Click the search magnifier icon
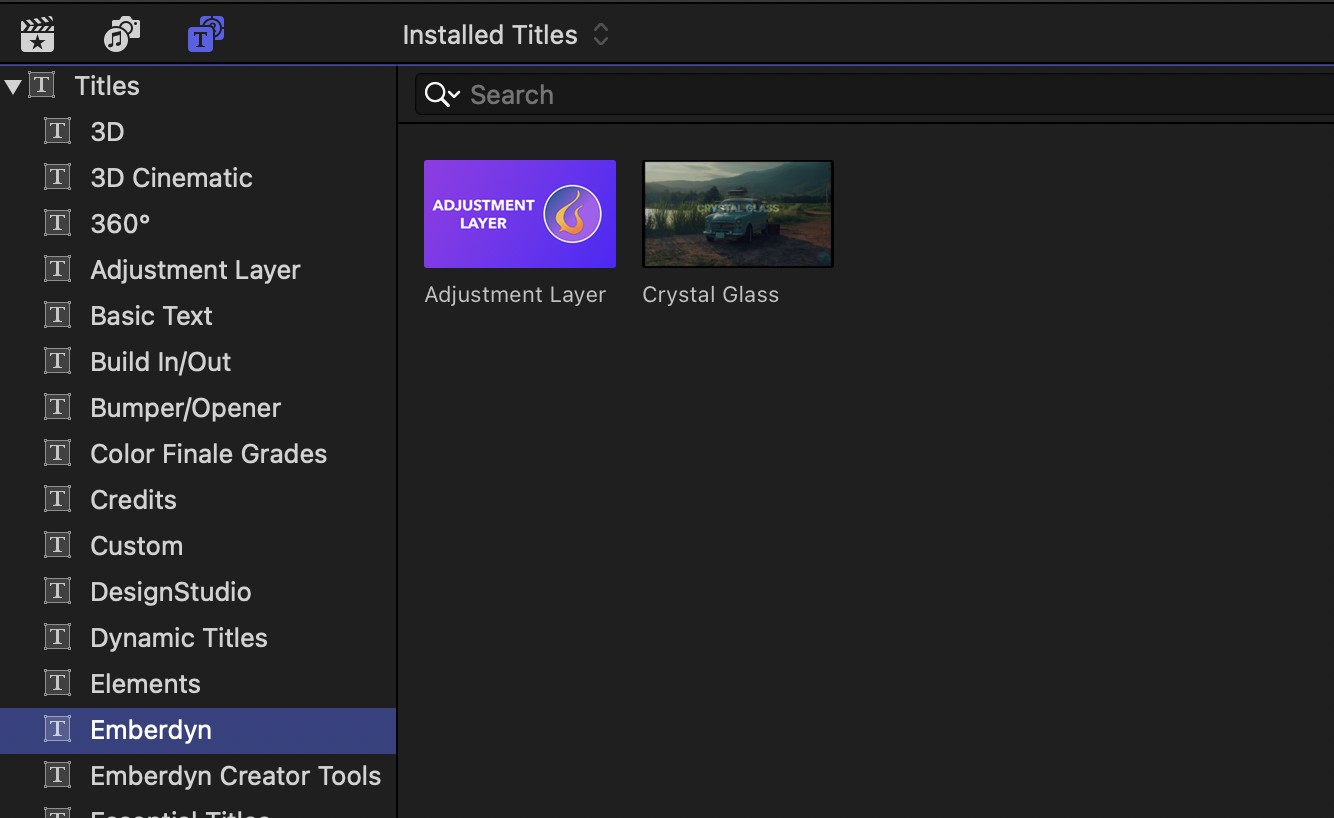 point(436,95)
